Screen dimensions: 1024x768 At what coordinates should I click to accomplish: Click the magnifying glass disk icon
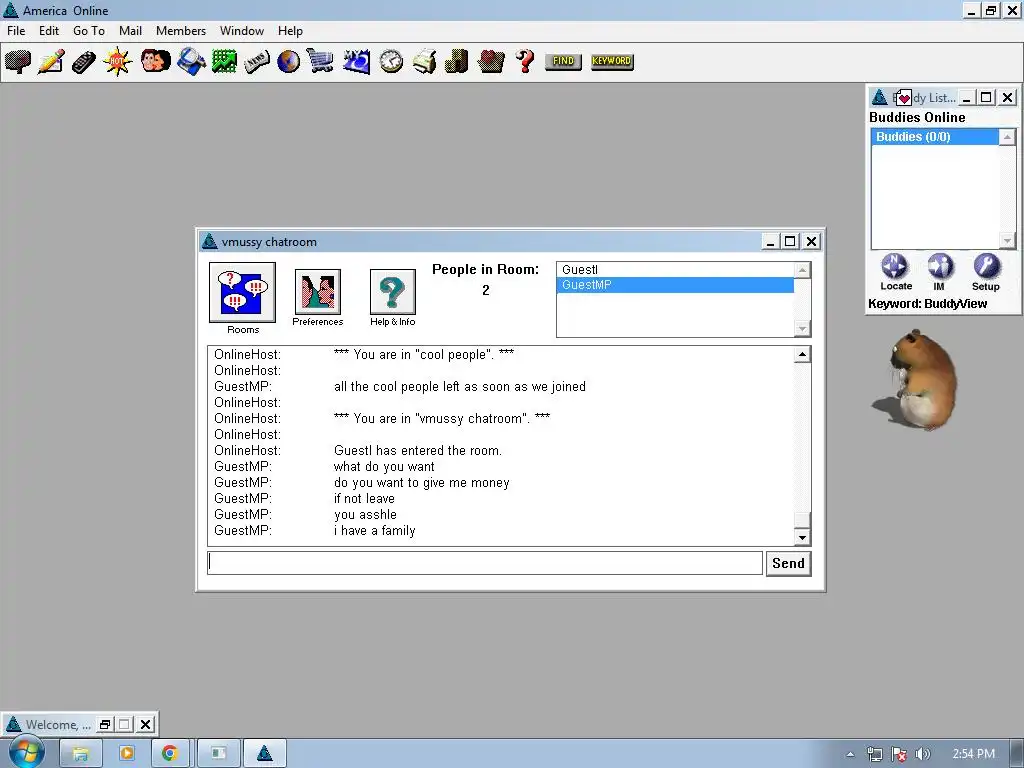click(x=191, y=61)
